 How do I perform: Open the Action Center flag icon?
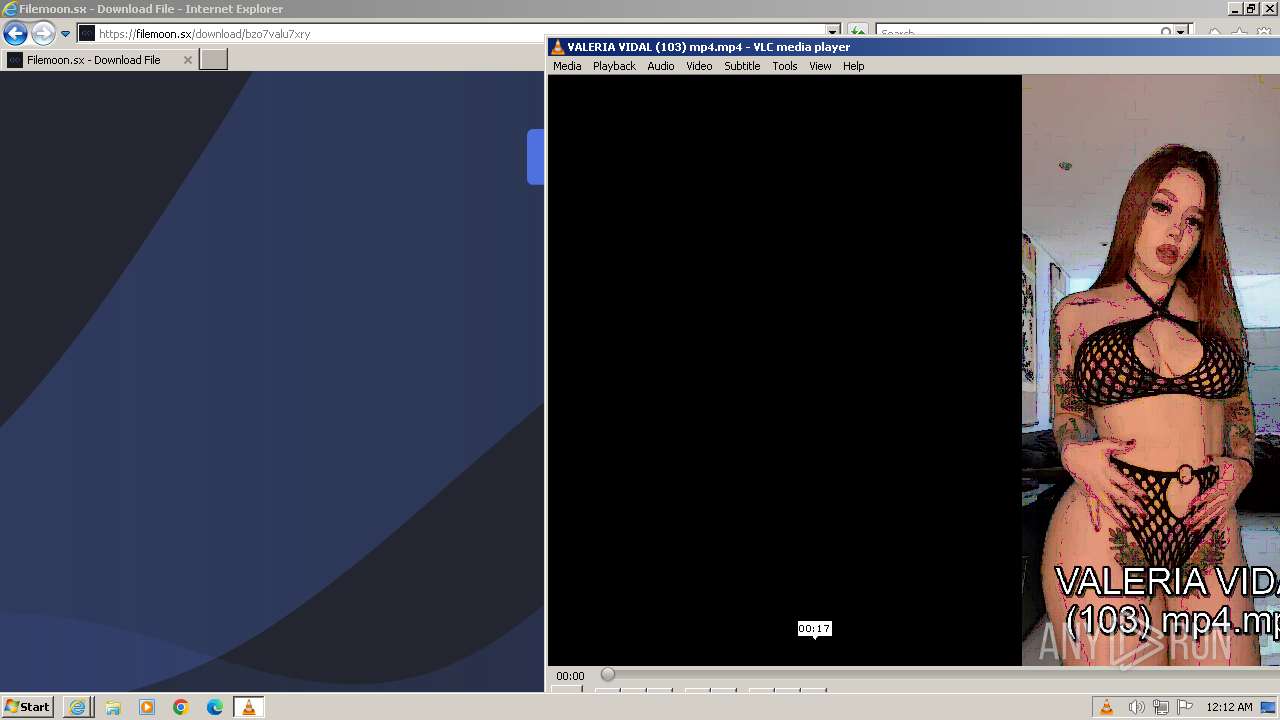(x=1186, y=707)
